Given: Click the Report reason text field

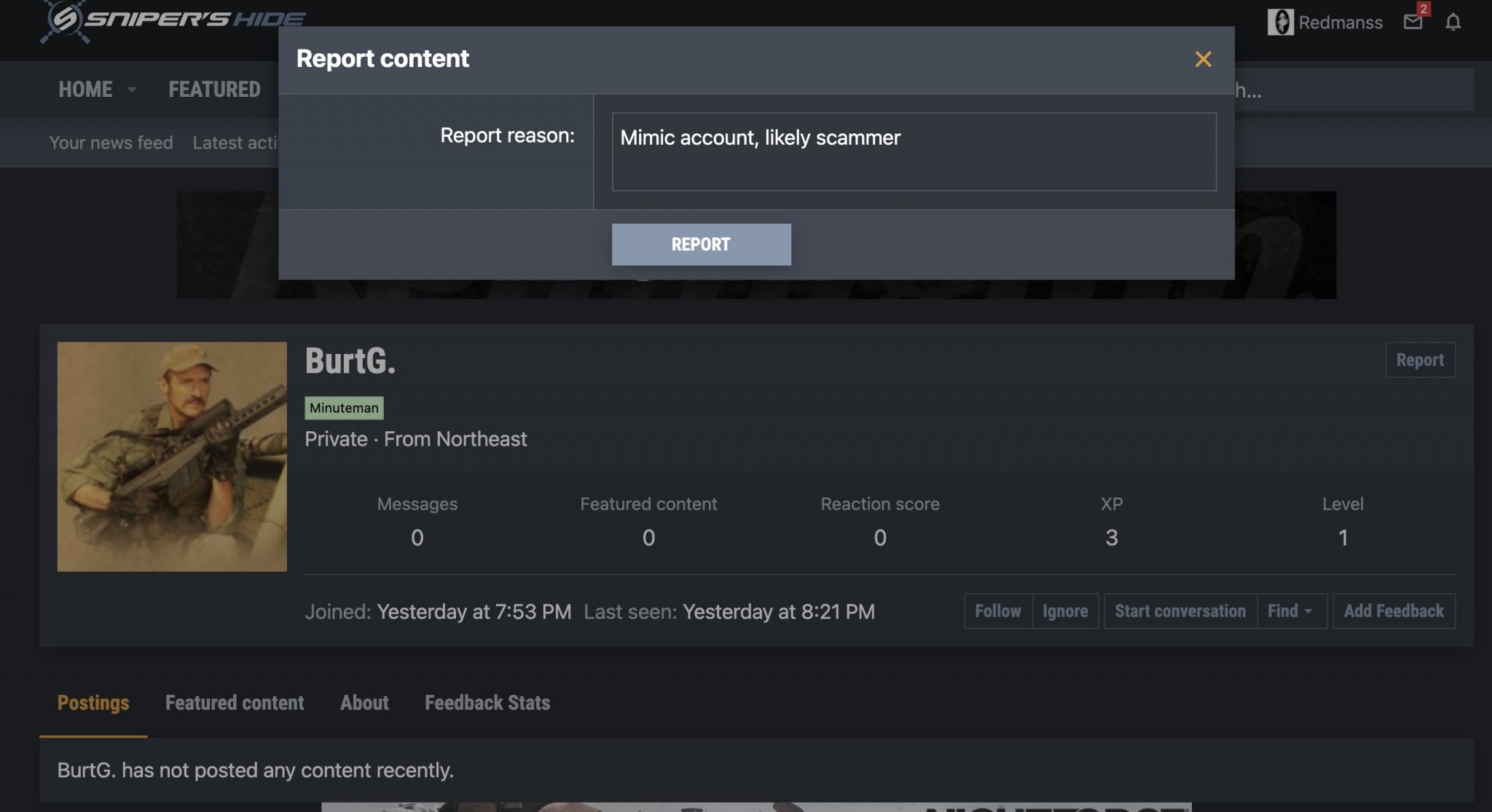Looking at the screenshot, I should [914, 151].
